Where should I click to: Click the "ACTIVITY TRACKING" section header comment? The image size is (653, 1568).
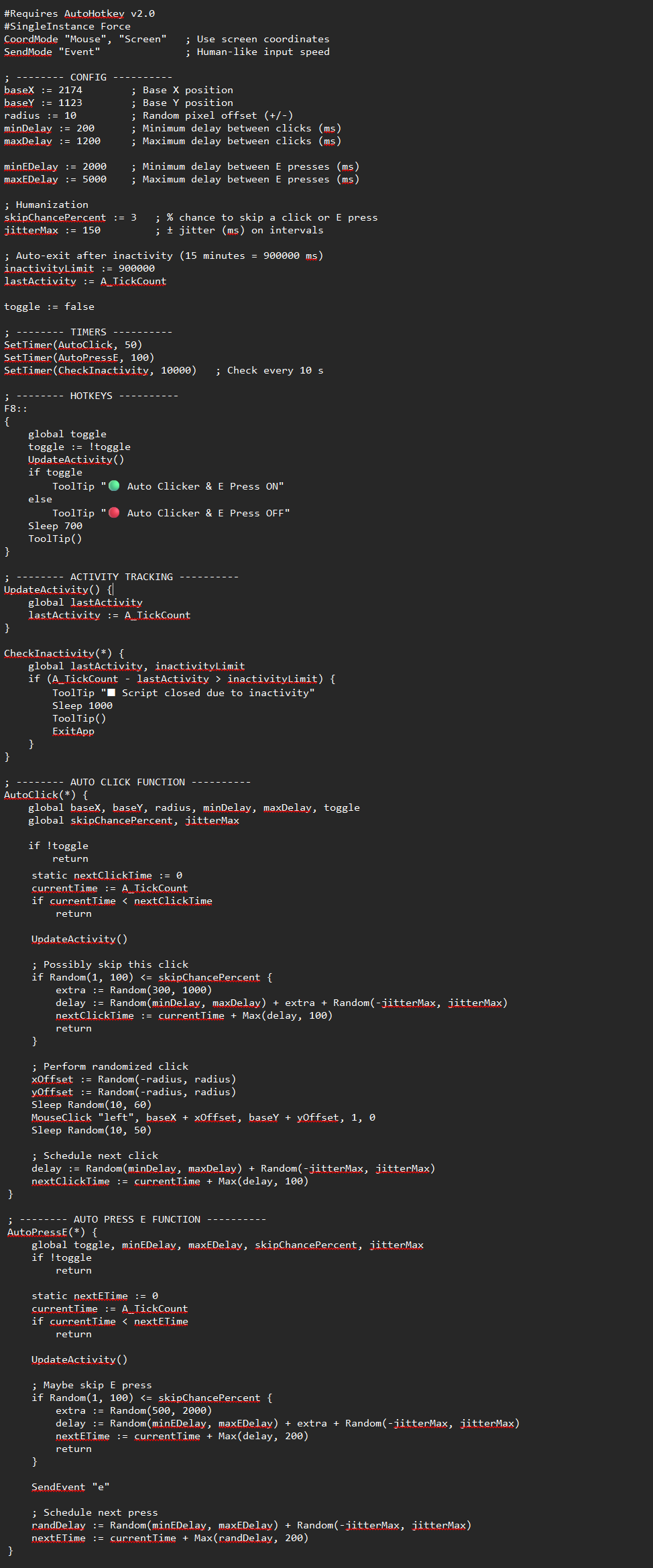(x=121, y=577)
